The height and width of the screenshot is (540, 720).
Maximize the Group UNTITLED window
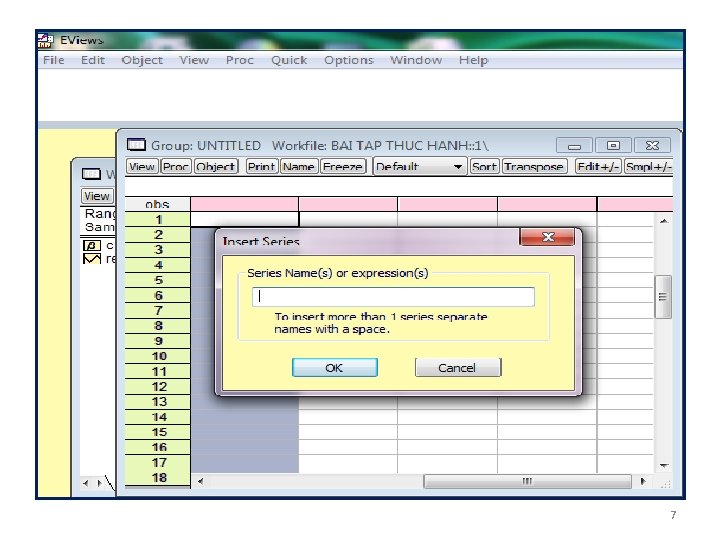coord(613,146)
